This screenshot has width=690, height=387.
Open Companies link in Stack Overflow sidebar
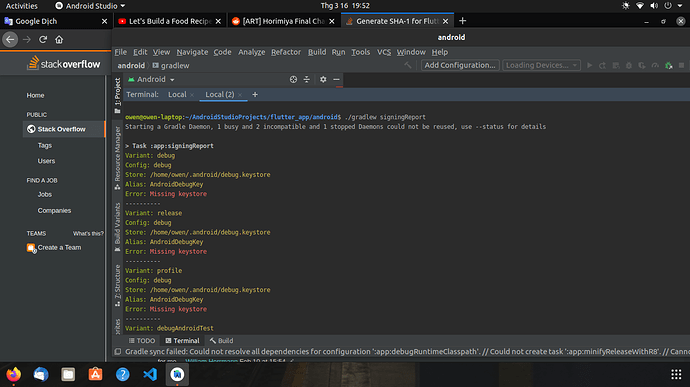tap(54, 210)
